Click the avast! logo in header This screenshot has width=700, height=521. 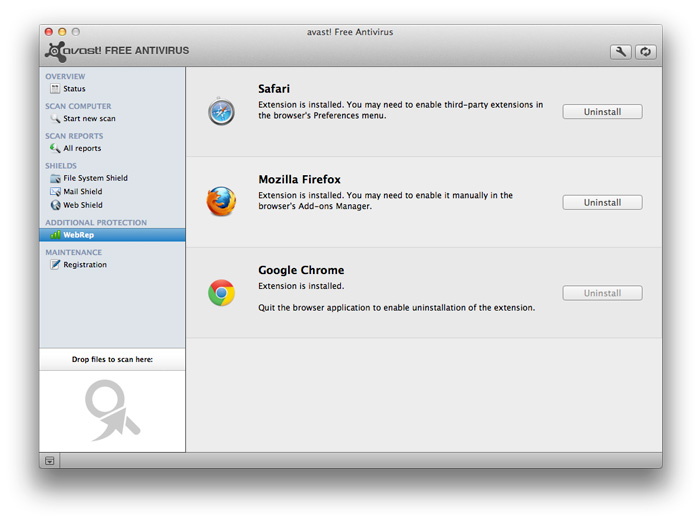(x=116, y=51)
